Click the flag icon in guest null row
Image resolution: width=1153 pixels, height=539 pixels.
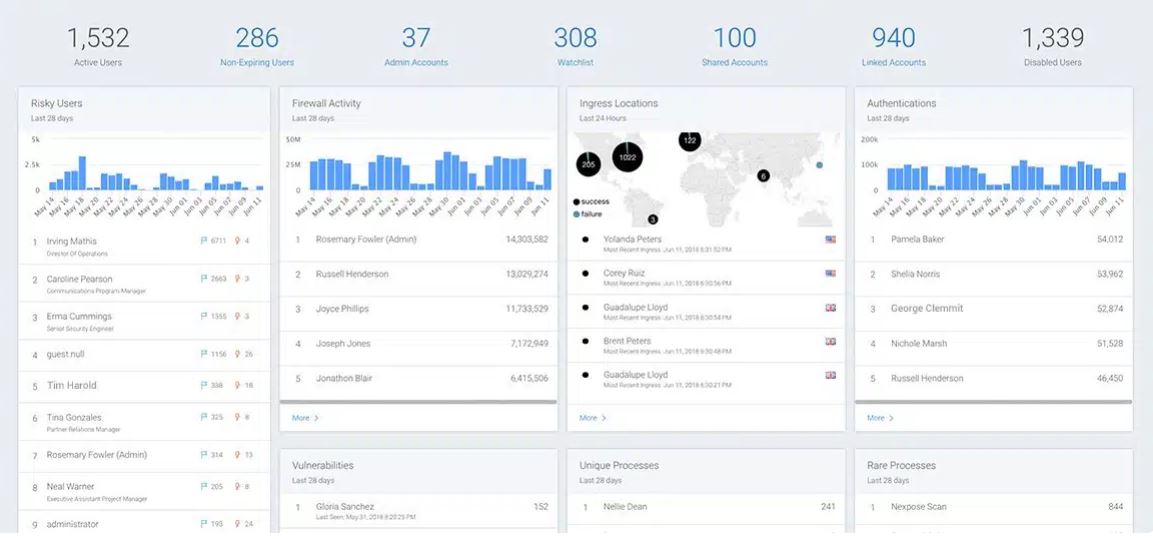pos(204,354)
